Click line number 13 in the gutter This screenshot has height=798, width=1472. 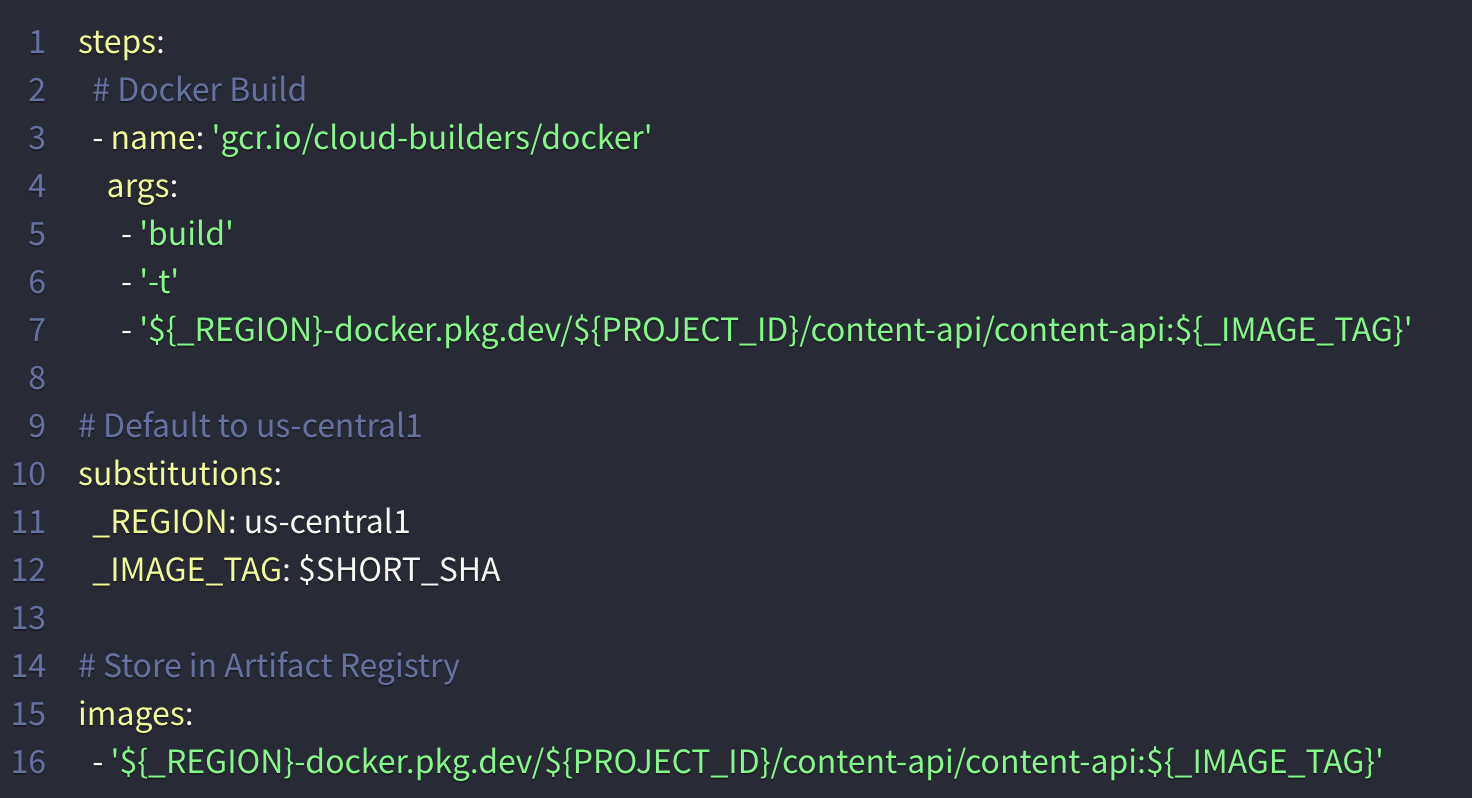coord(29,618)
